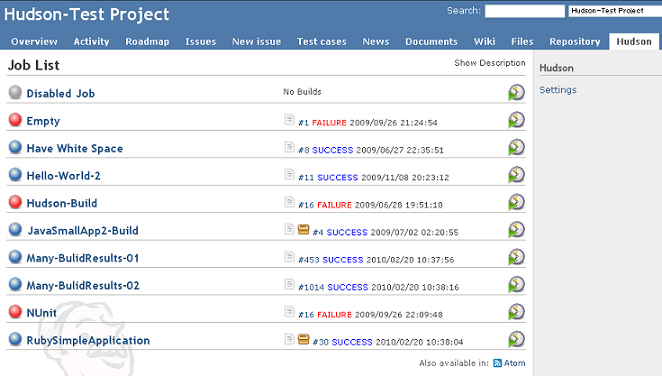Screen dimensions: 662x376
Task: Open Have White Space job
Action: (x=75, y=149)
